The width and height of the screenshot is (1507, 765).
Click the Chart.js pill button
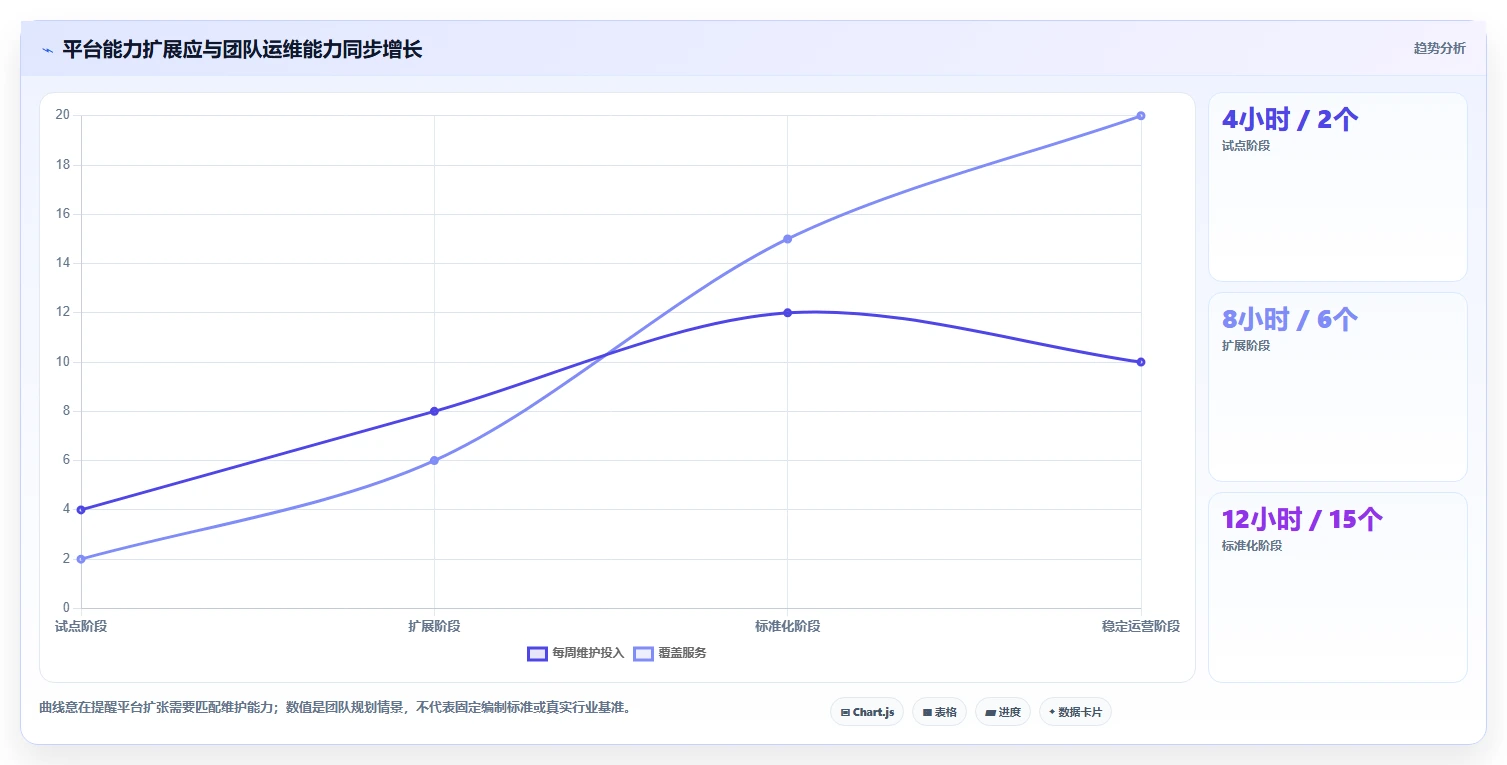click(868, 712)
